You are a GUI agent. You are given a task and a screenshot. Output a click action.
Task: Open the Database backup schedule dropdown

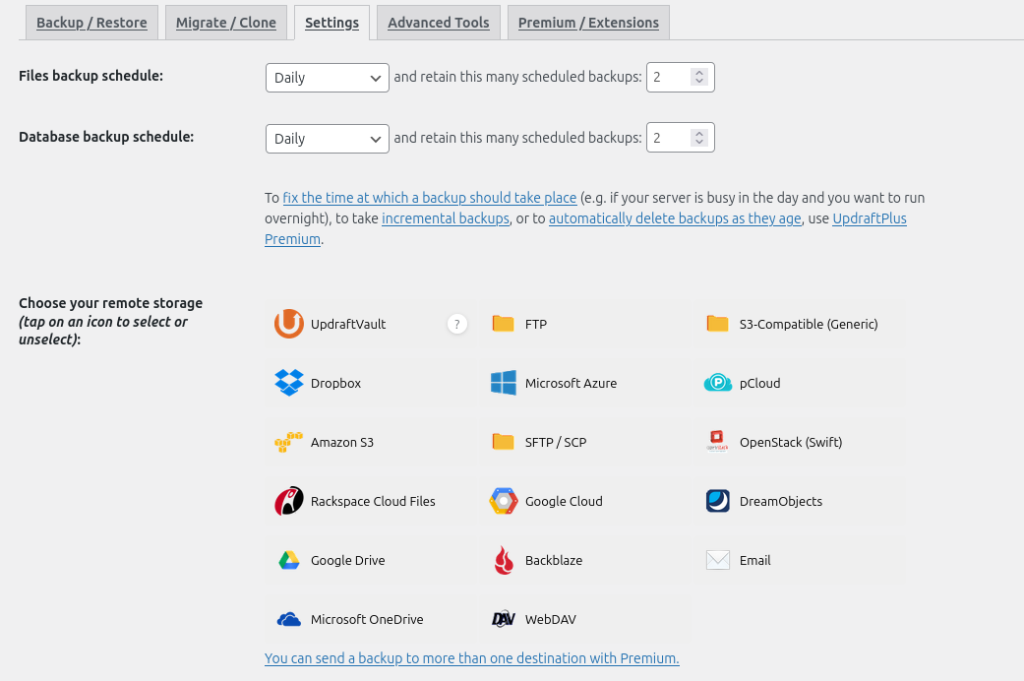327,139
